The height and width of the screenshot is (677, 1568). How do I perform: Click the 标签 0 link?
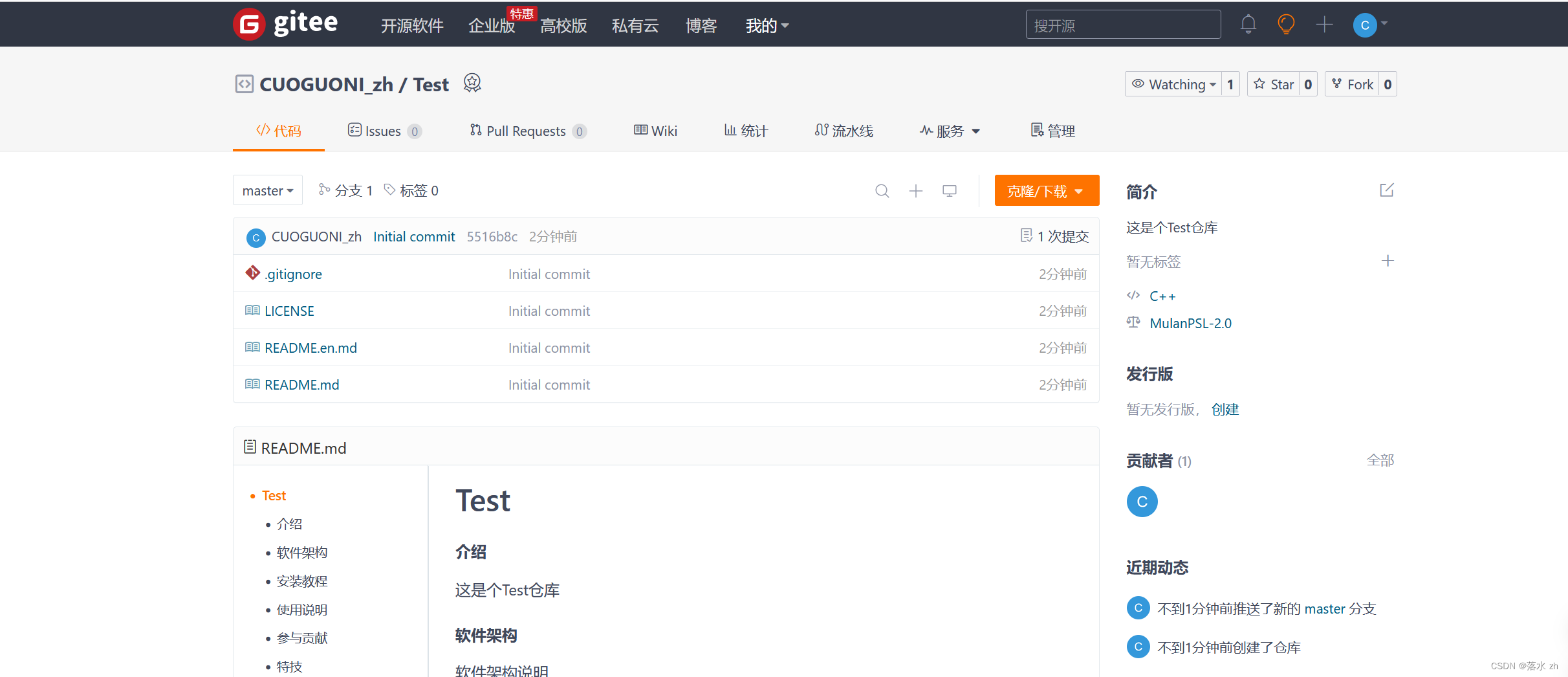(x=411, y=190)
